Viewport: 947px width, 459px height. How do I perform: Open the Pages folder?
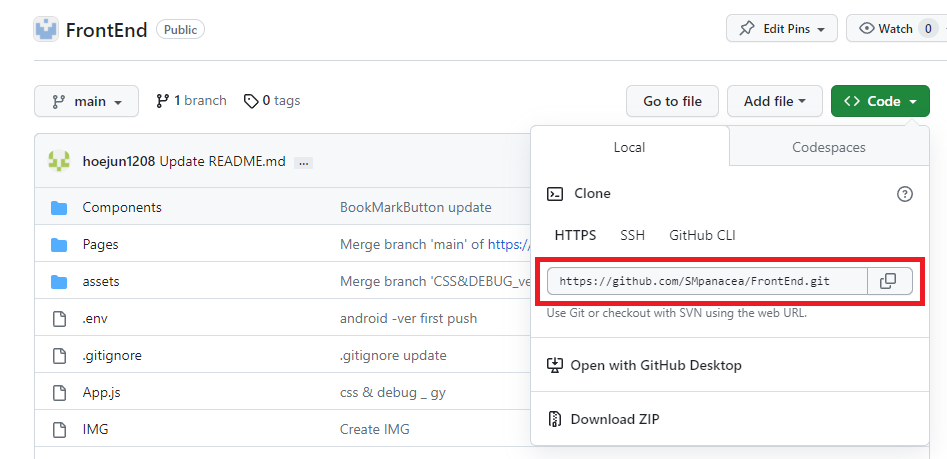(x=100, y=245)
